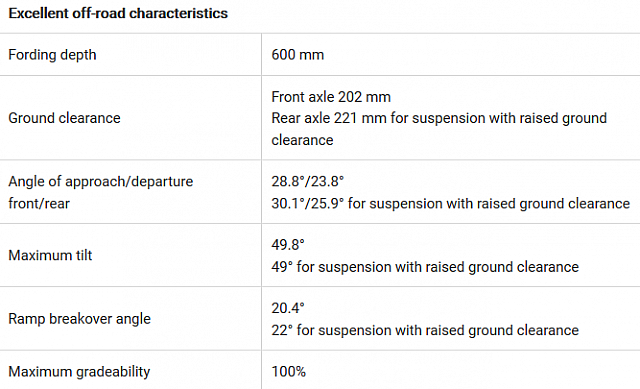This screenshot has height=389, width=640.
Task: Click '22° for suspension with raised' text
Action: click(x=368, y=330)
